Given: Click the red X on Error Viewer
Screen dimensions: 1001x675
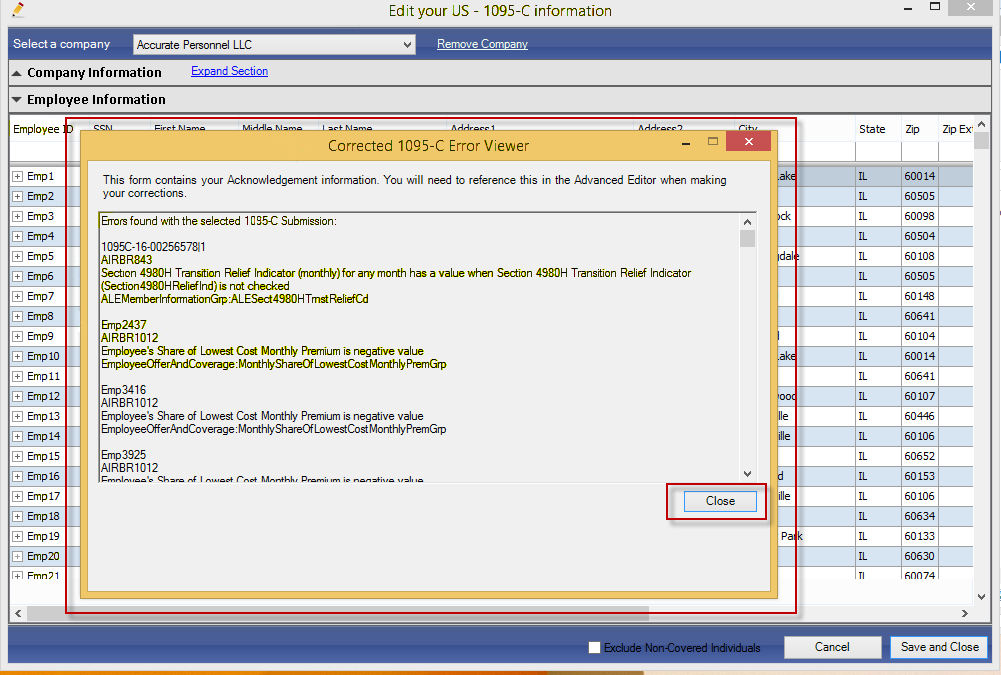Looking at the screenshot, I should (x=749, y=141).
